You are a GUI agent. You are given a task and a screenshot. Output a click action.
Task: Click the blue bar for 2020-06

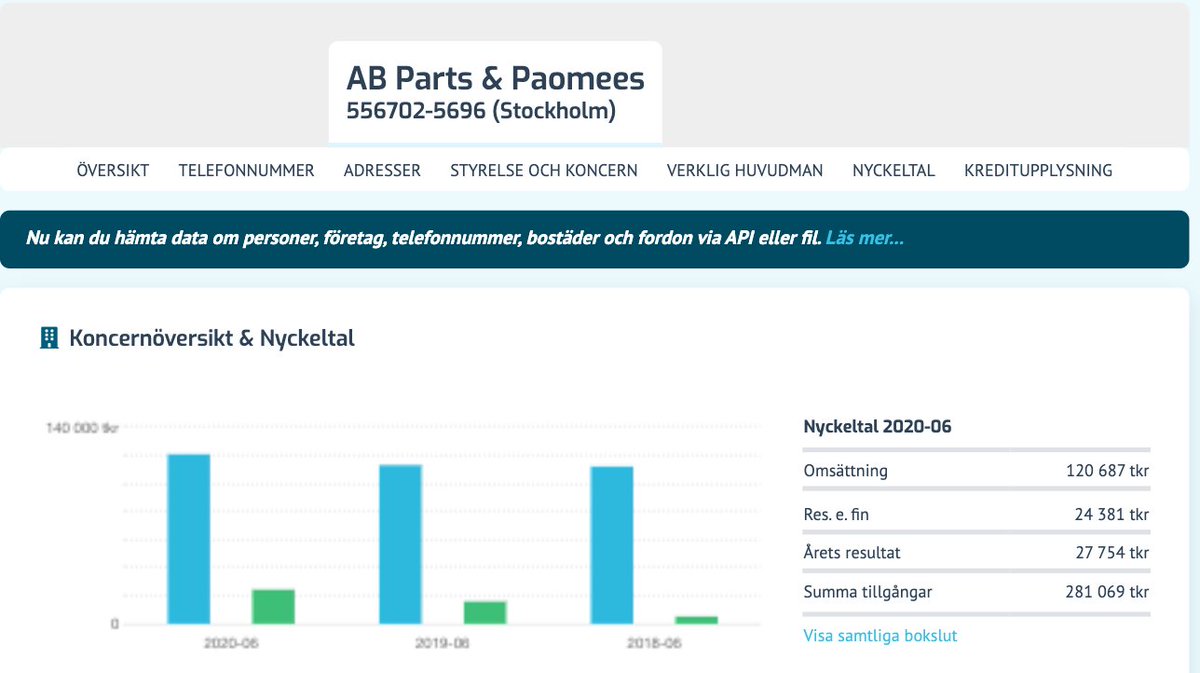(188, 539)
